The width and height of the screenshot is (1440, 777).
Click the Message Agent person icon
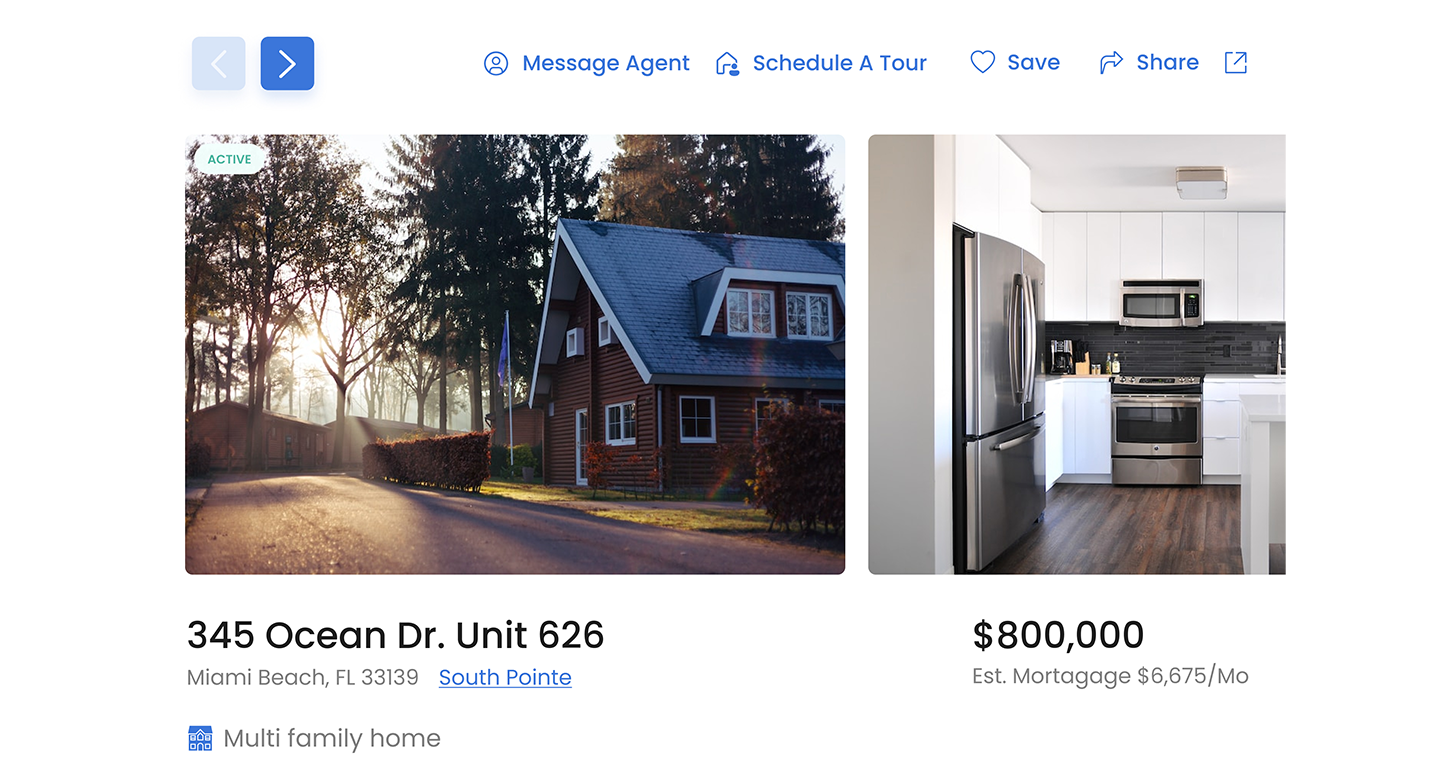pos(496,63)
